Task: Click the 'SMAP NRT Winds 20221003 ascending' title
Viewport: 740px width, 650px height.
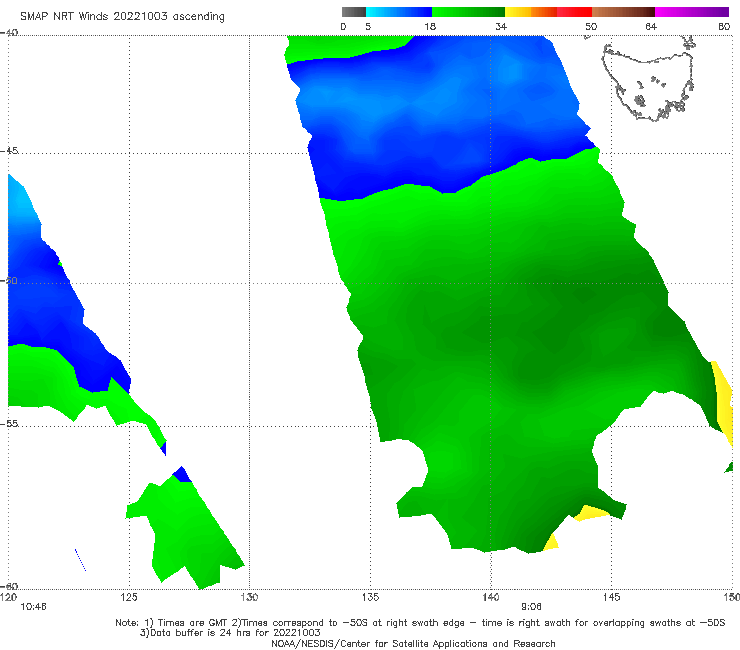Action: tap(122, 16)
